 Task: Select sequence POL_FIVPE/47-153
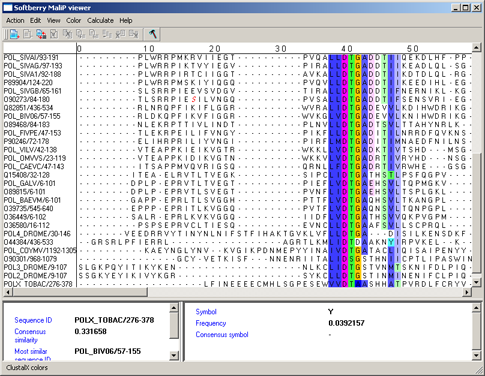point(32,133)
